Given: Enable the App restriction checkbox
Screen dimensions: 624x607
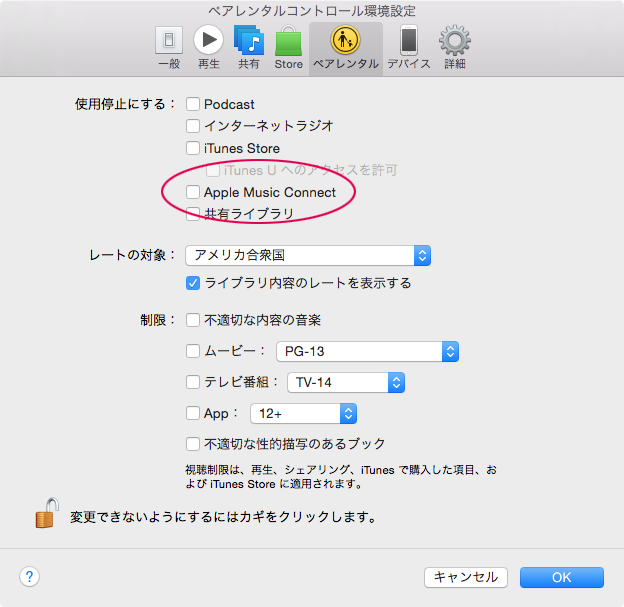Looking at the screenshot, I should click(193, 413).
